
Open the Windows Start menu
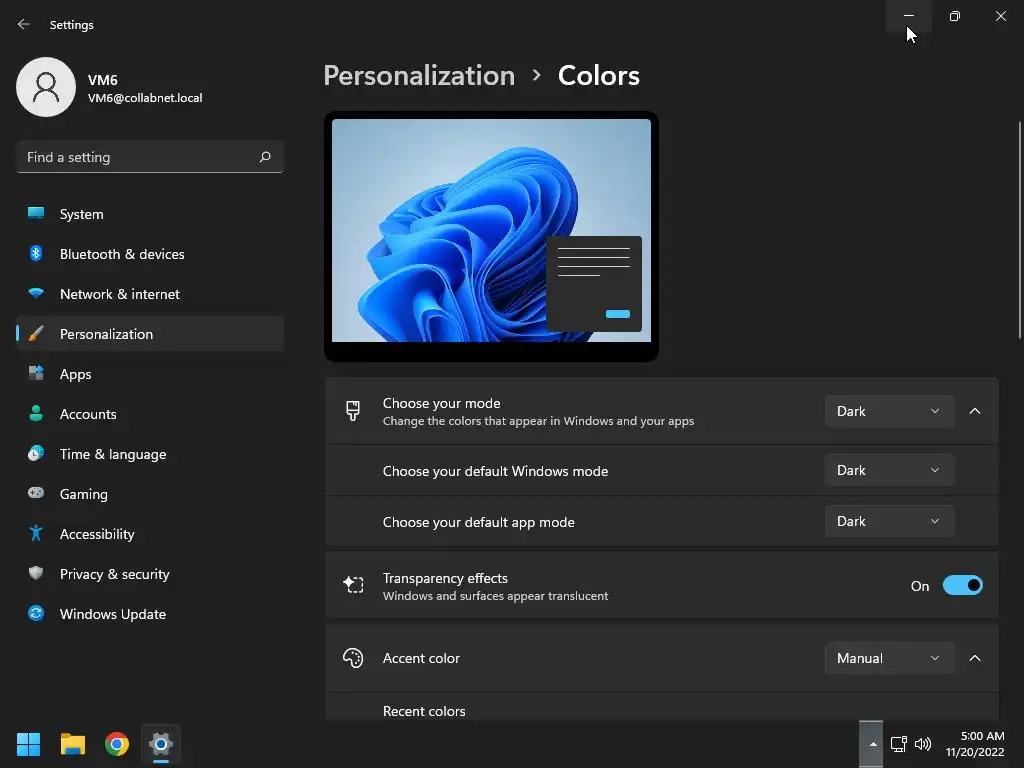[28, 744]
